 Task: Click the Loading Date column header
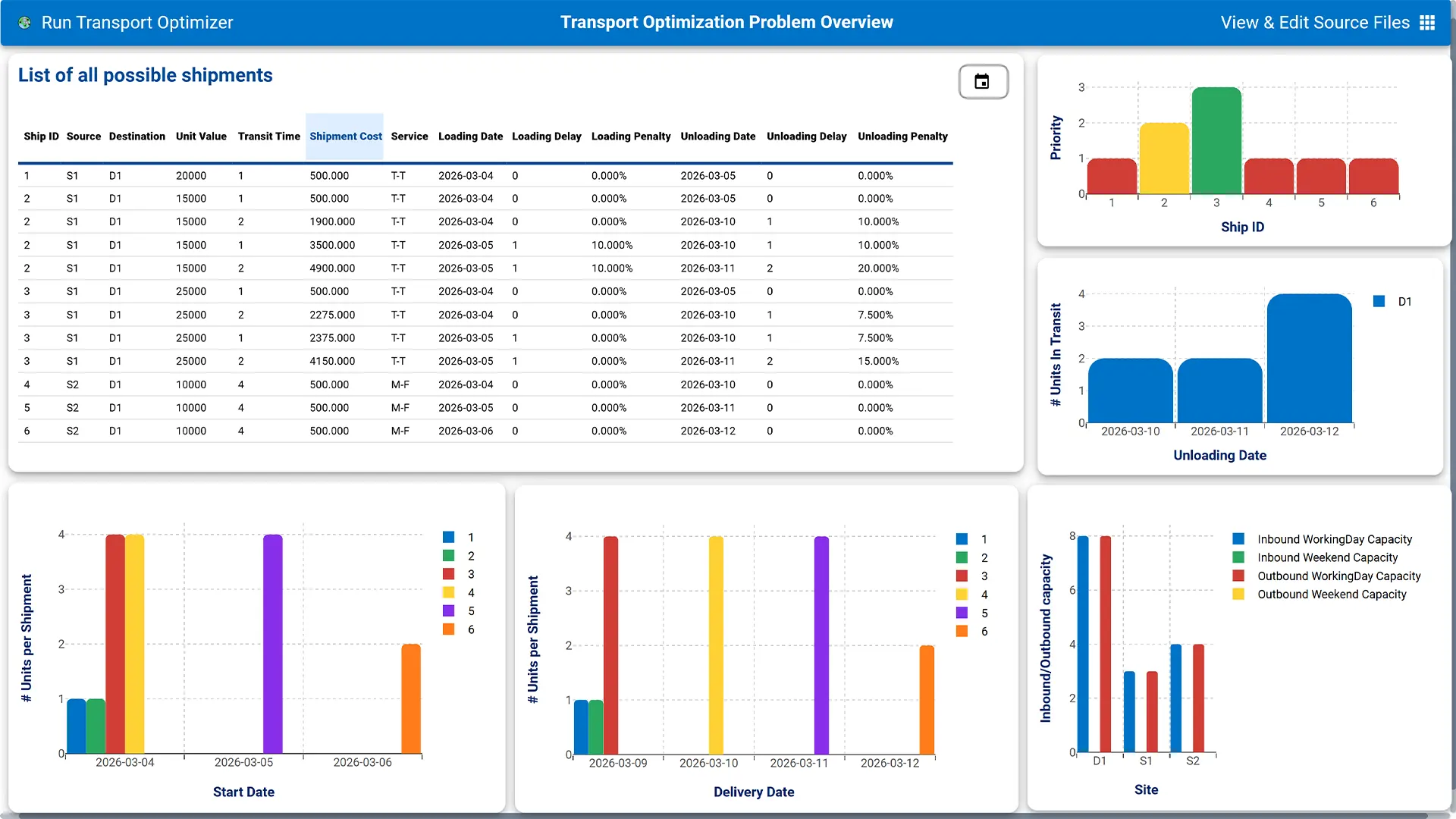(470, 136)
